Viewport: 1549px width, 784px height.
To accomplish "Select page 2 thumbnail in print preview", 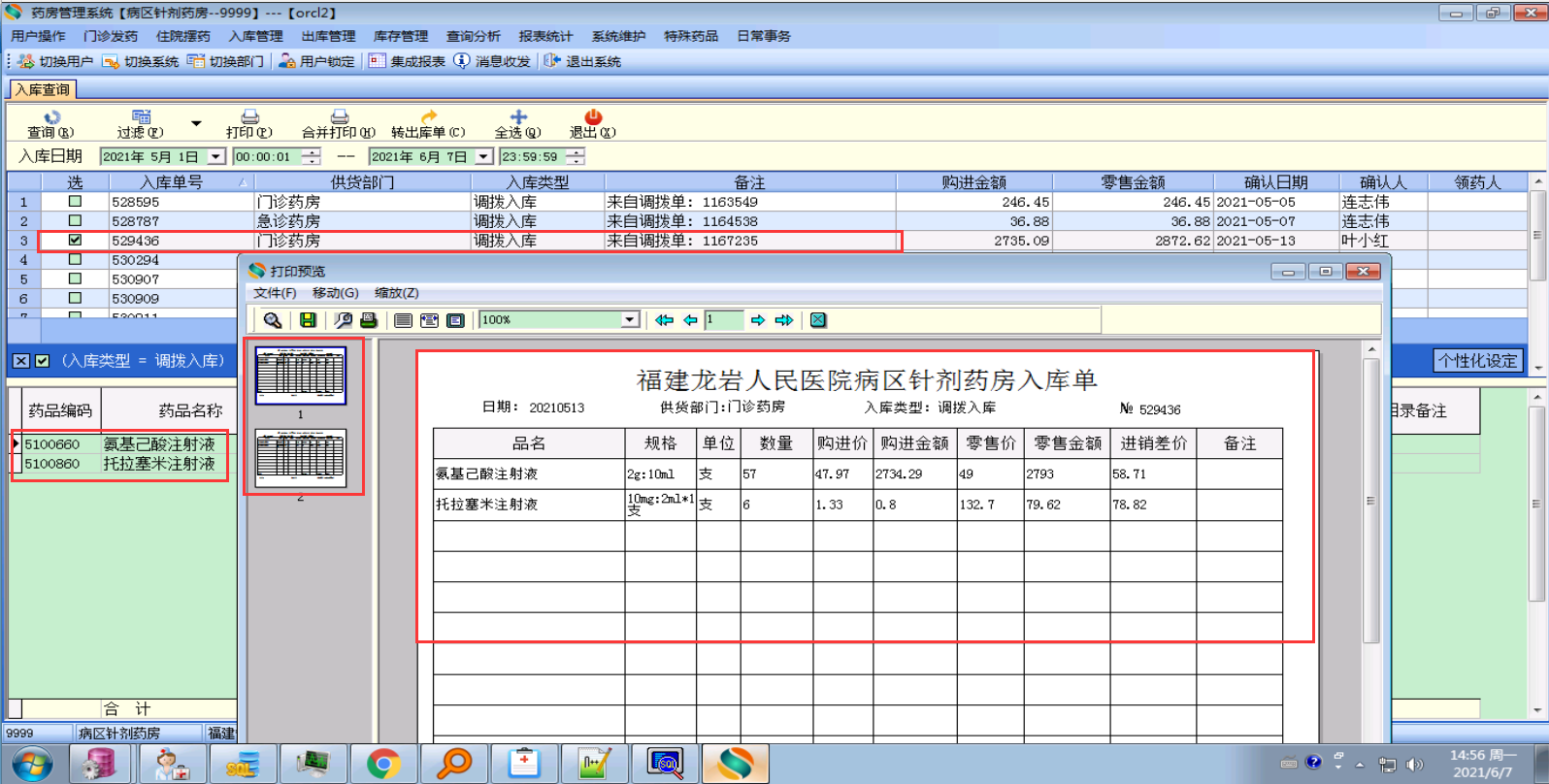I will pyautogui.click(x=301, y=458).
